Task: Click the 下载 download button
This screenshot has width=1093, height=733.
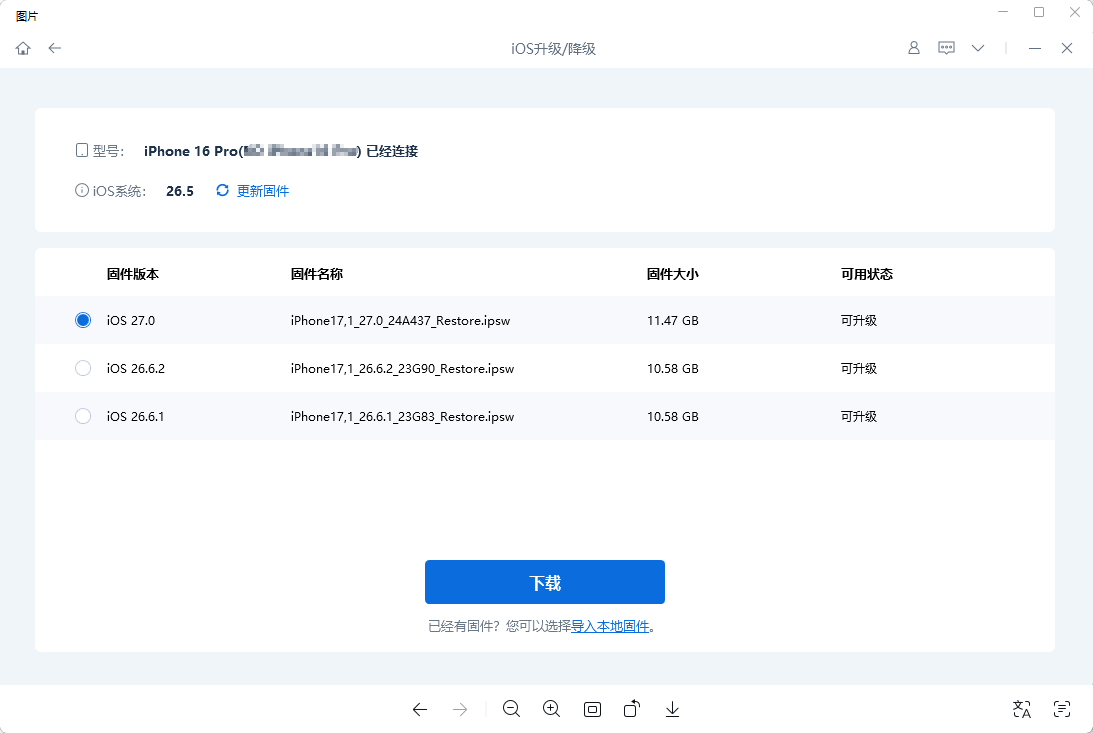Action: click(x=544, y=582)
